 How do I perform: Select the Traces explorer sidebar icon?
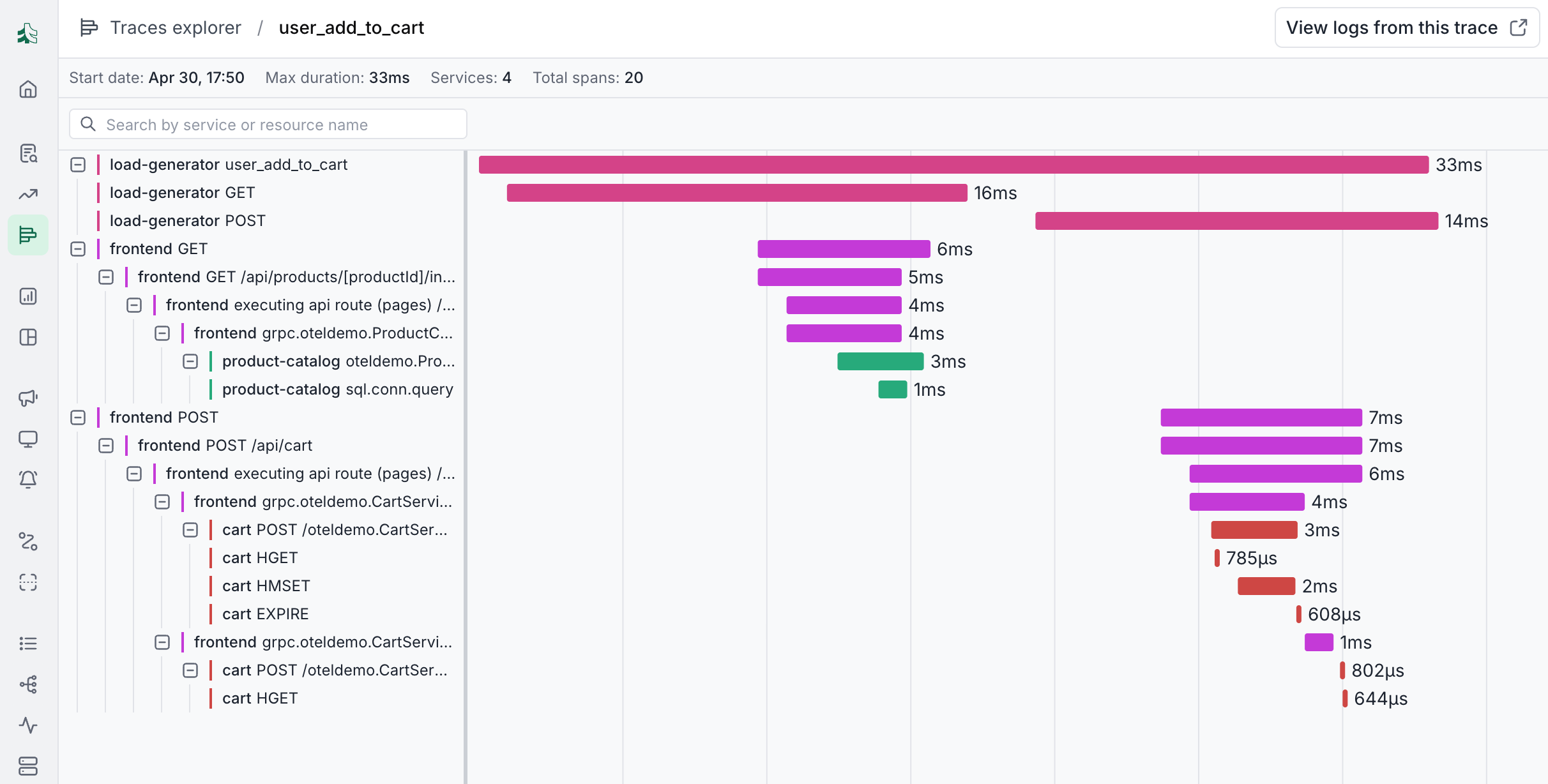click(28, 235)
